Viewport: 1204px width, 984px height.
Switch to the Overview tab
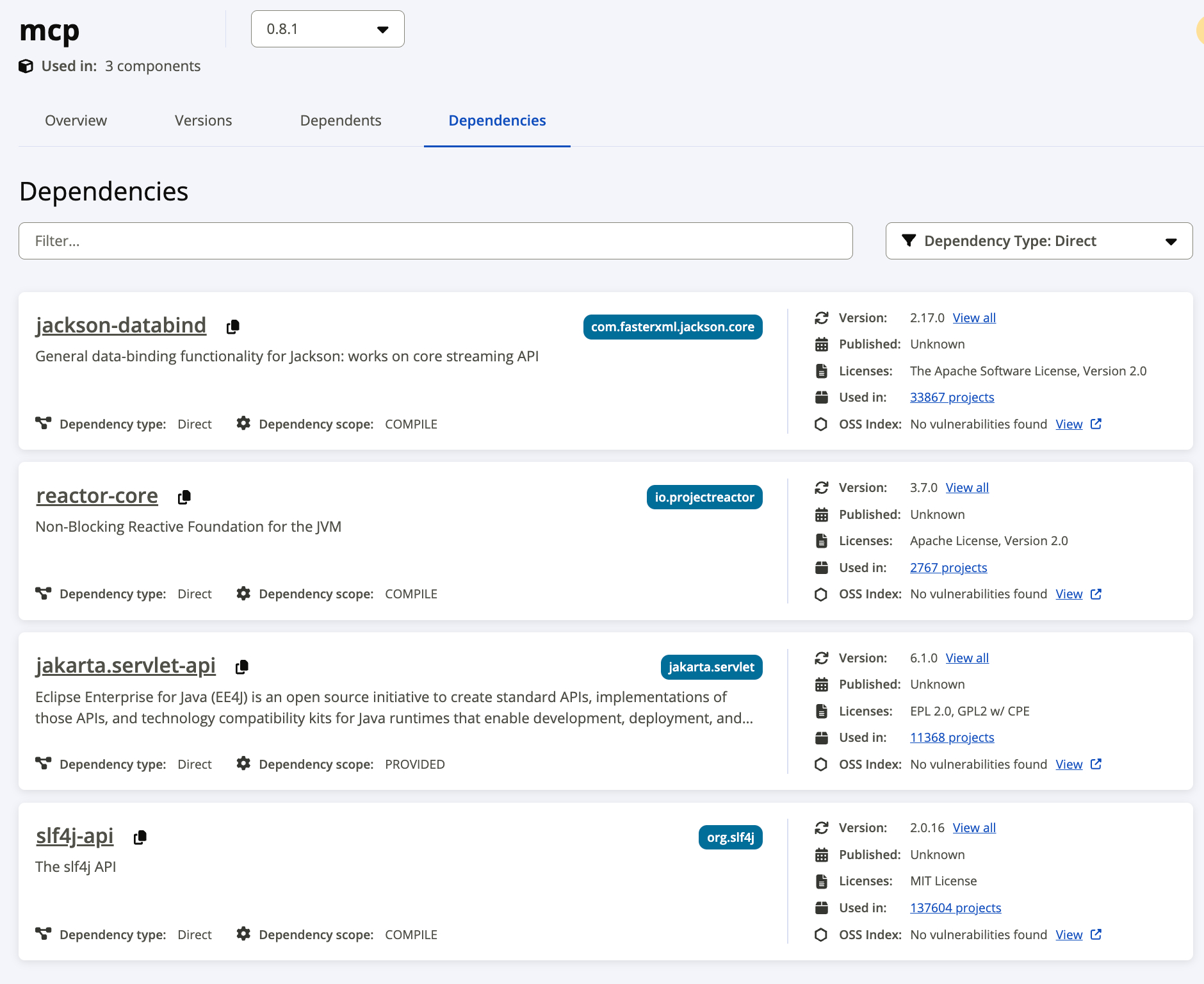[x=76, y=120]
